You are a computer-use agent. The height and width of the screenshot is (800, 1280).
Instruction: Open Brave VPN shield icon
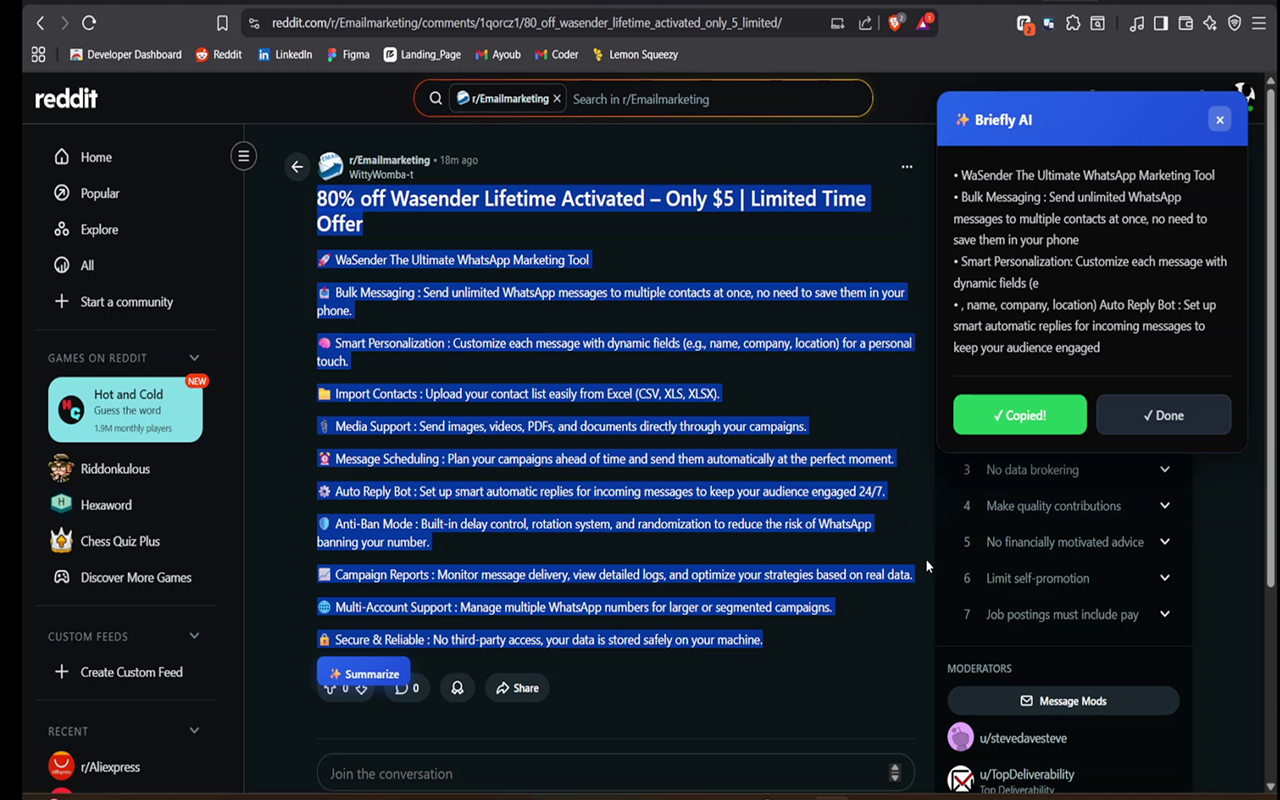pyautogui.click(x=1235, y=23)
